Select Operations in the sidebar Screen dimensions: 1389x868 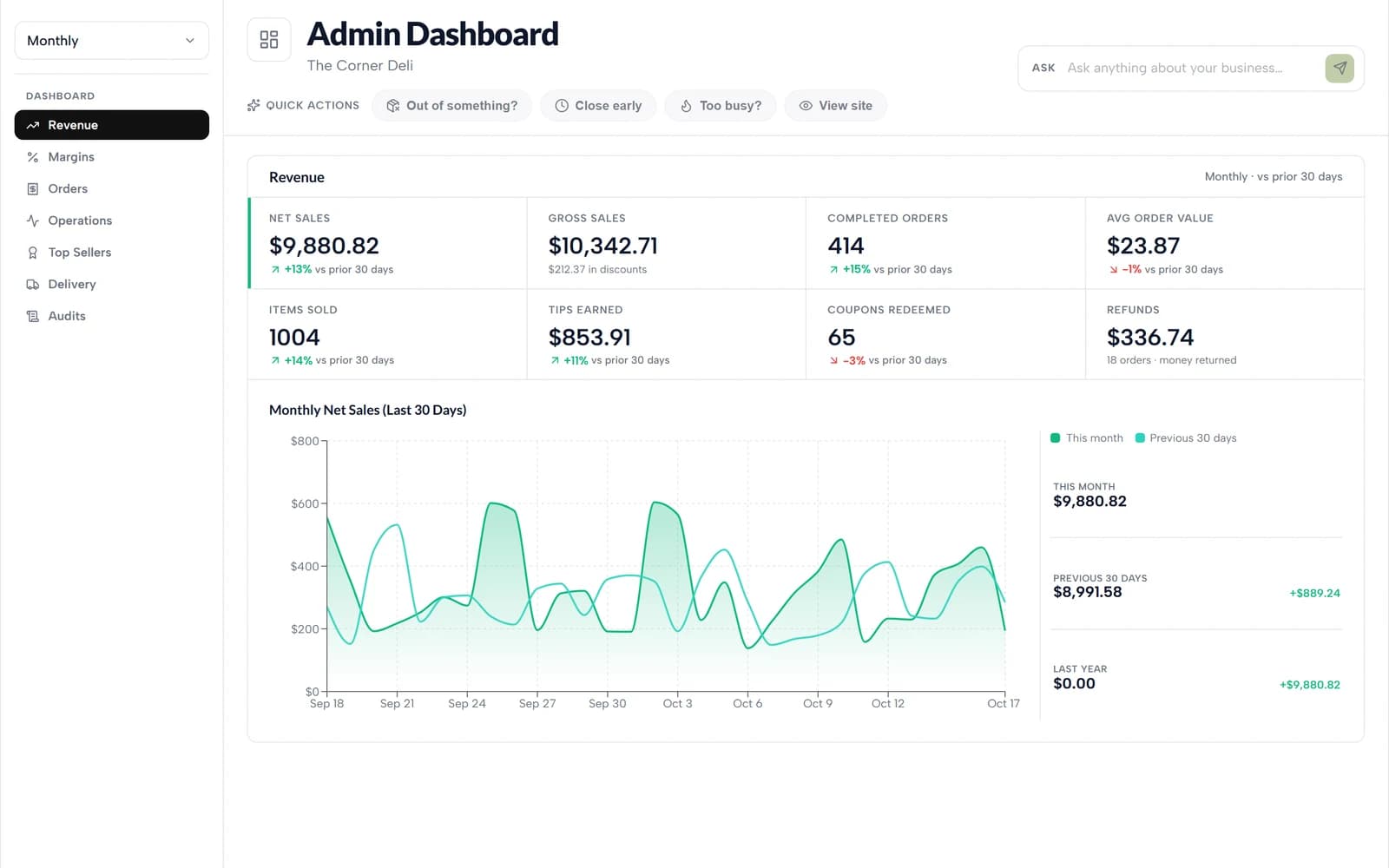pos(112,220)
